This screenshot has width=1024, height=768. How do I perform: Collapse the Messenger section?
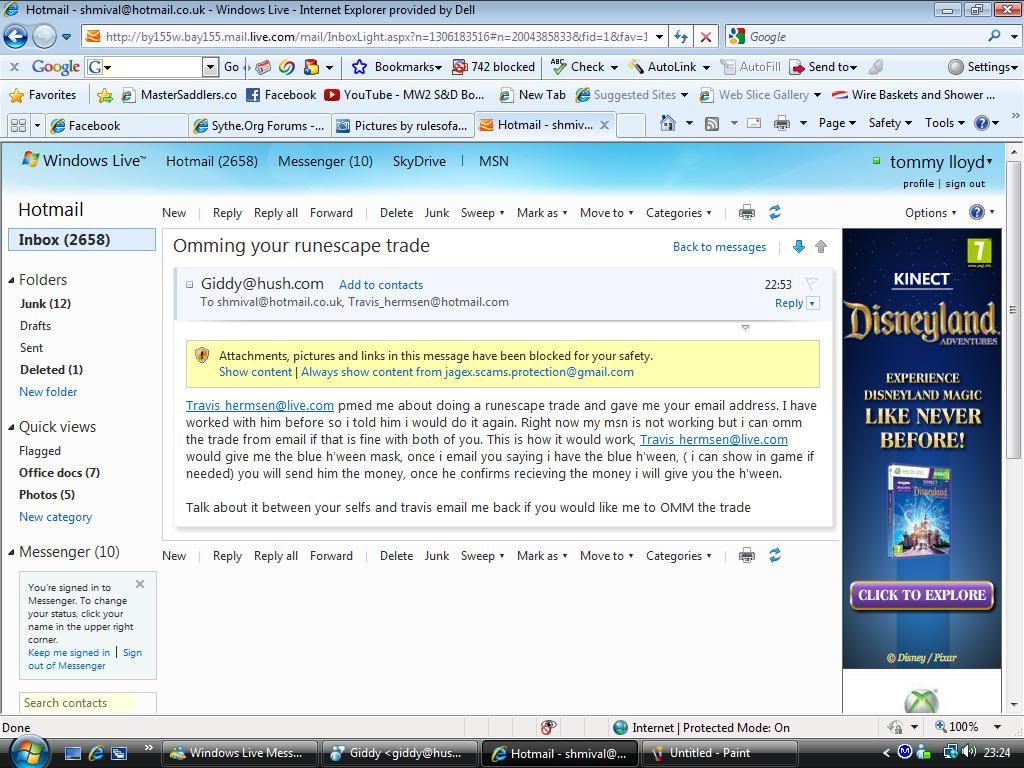pyautogui.click(x=11, y=552)
